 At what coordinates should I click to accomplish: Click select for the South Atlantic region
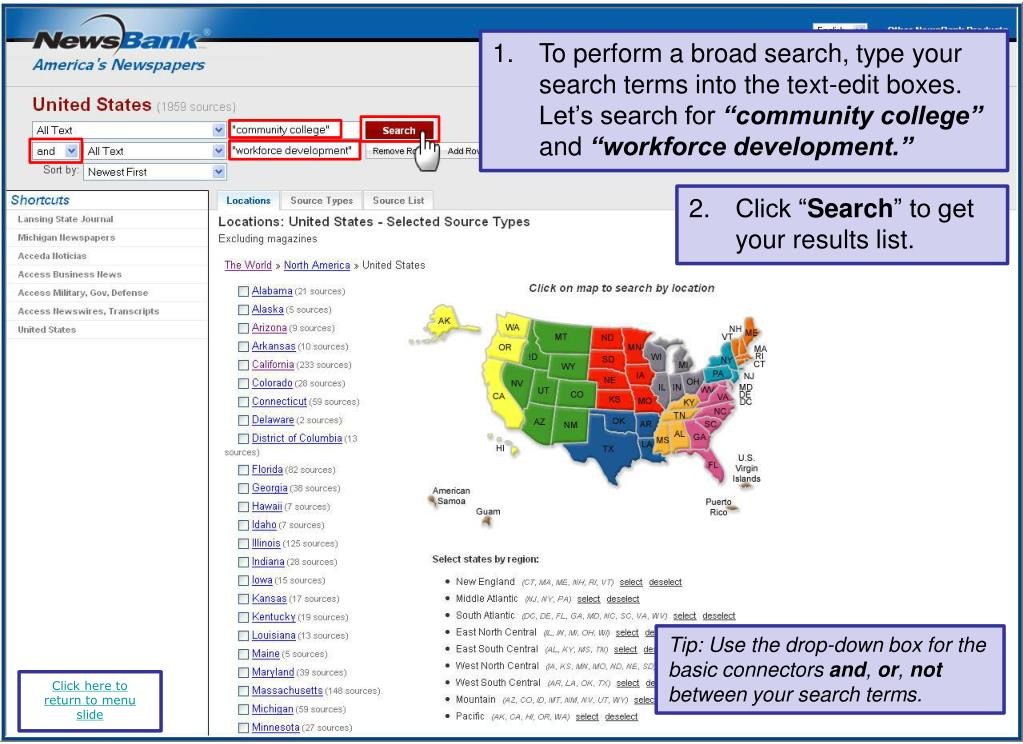[684, 615]
